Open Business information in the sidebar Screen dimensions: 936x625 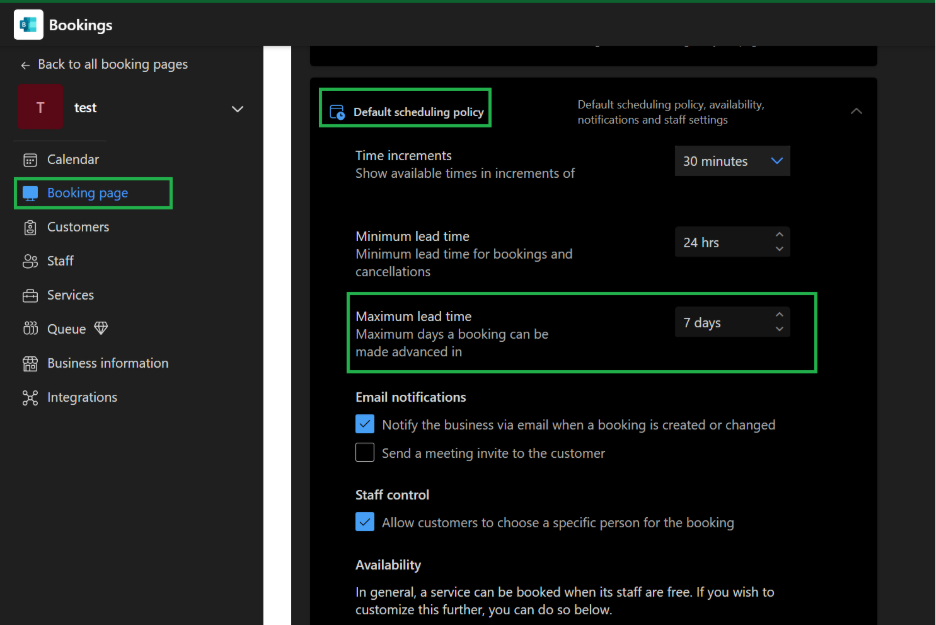[107, 364]
